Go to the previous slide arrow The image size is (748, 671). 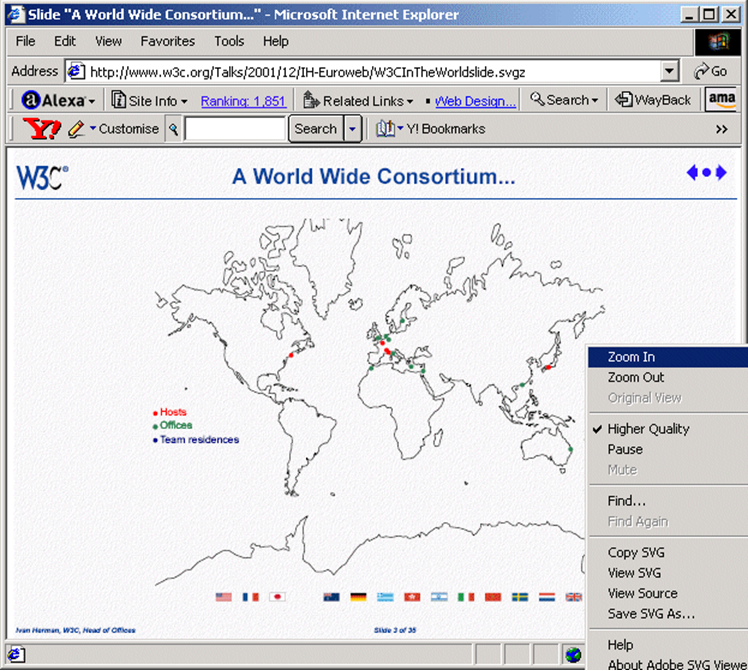coord(692,172)
